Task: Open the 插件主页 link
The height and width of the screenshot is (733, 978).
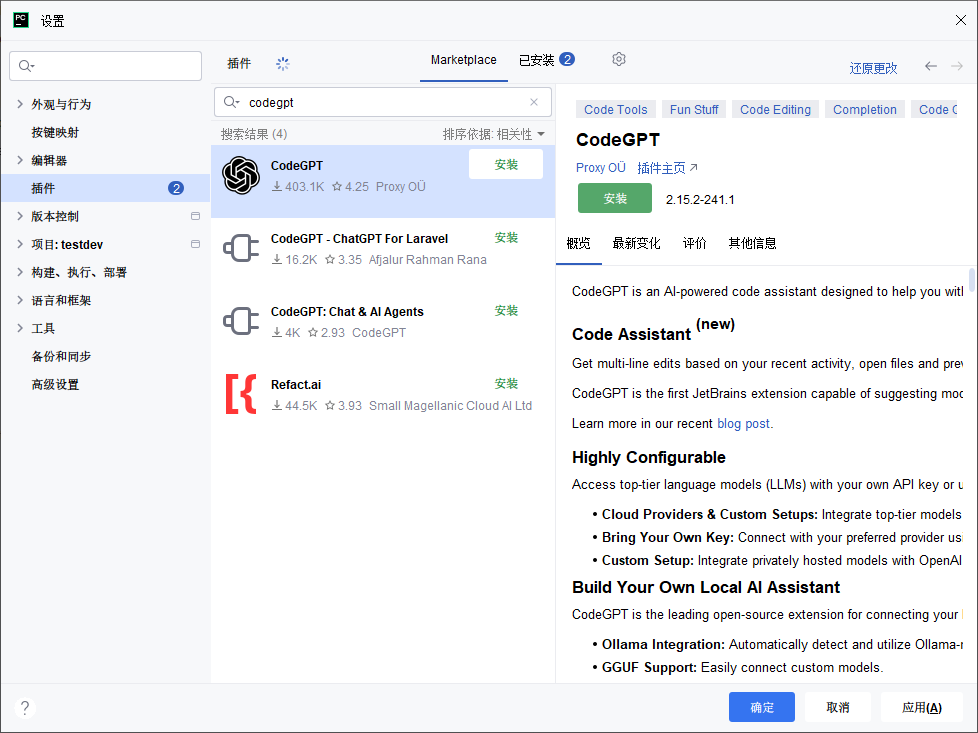Action: coord(667,168)
